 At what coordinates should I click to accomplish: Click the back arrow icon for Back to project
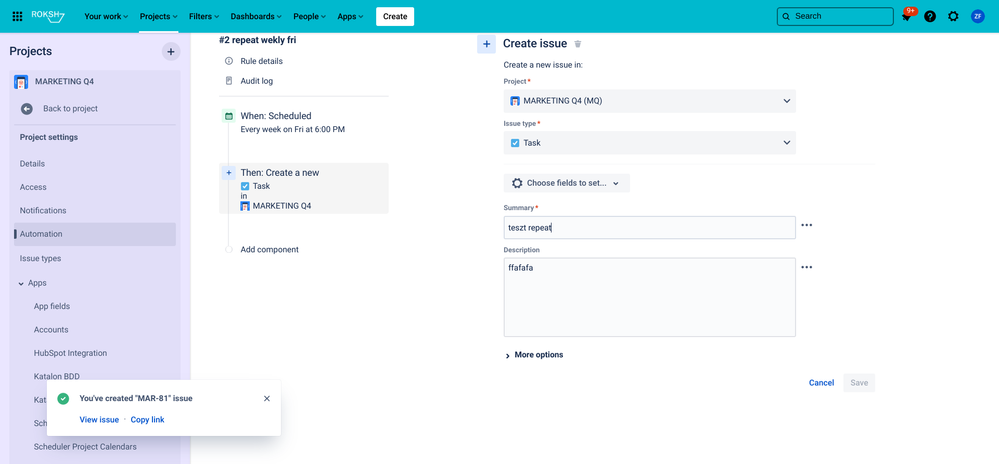click(27, 108)
